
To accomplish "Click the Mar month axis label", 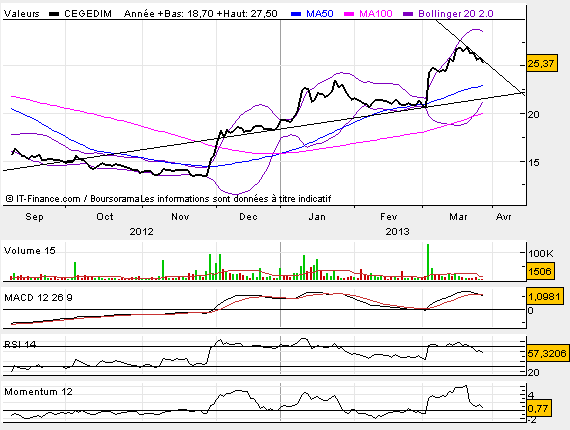I will click(458, 217).
